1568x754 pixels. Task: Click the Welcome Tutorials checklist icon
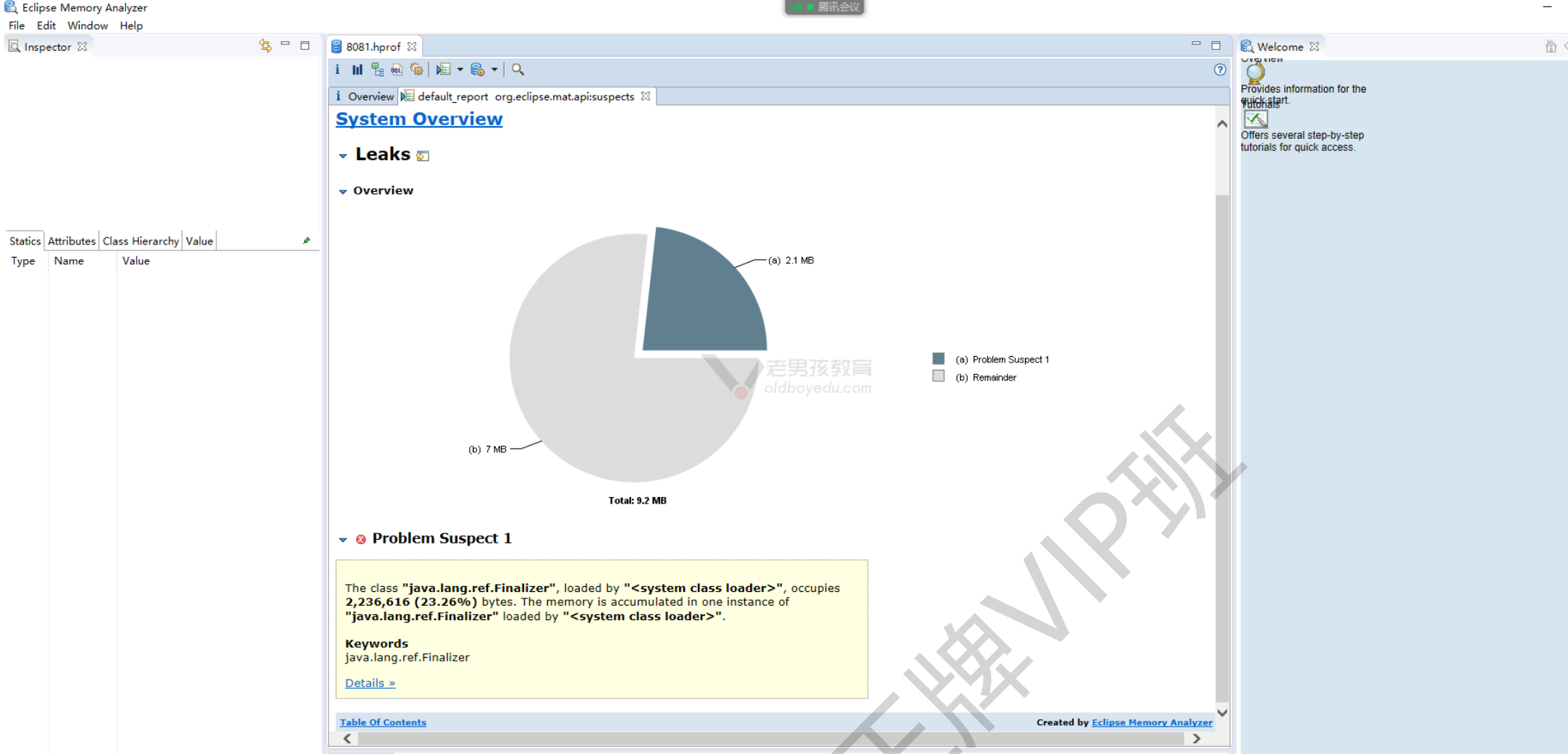(x=1256, y=119)
